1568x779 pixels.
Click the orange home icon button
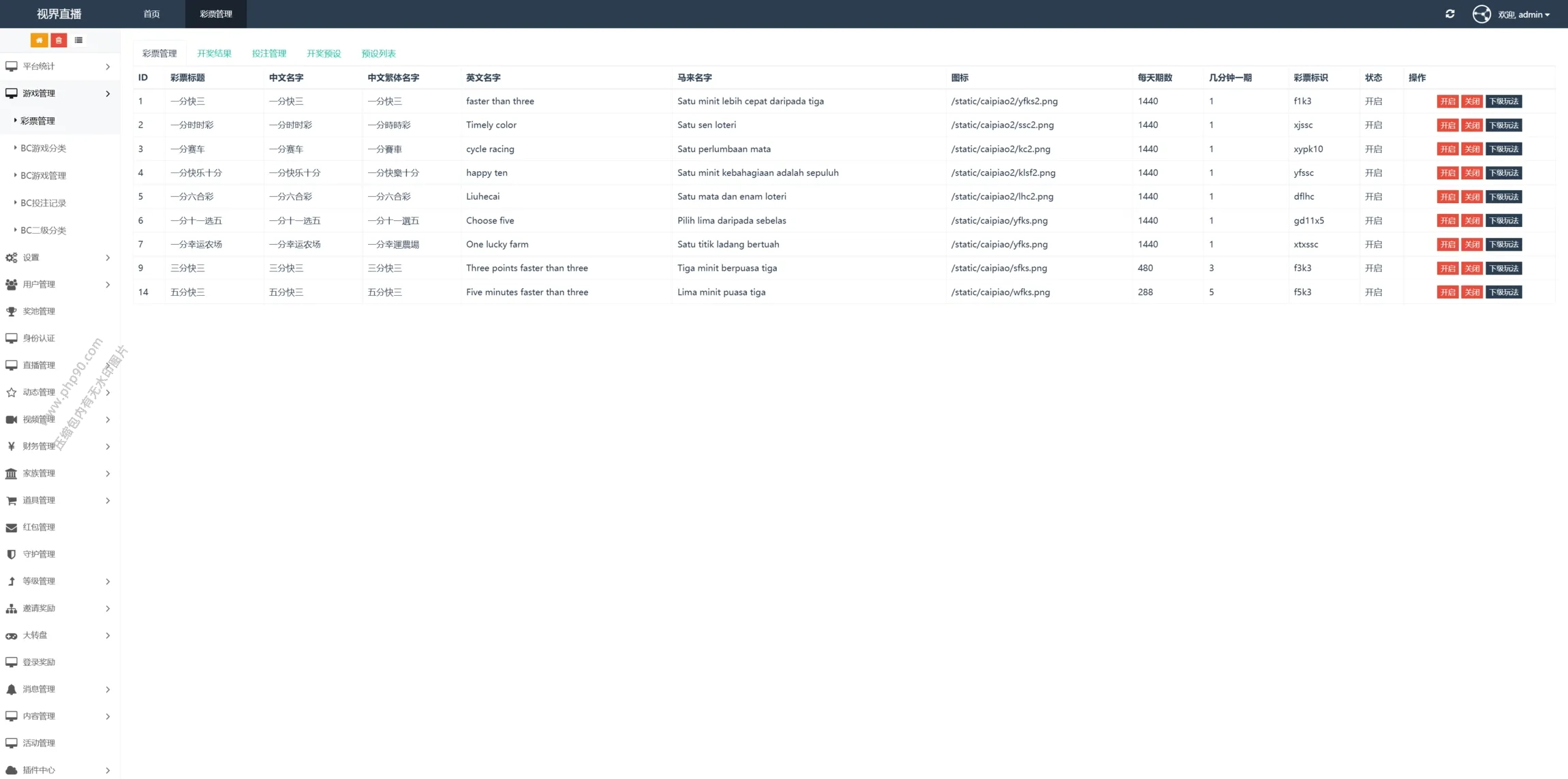pos(39,40)
